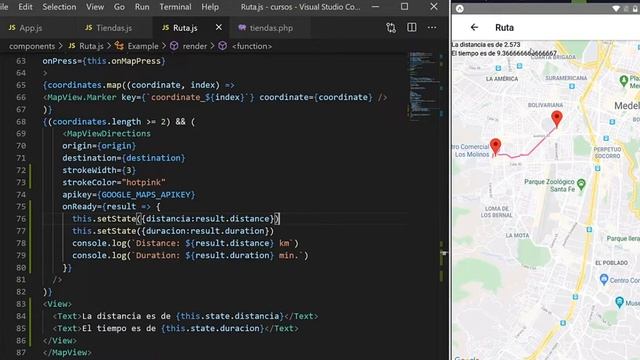Split the editor to the right
Screen dimensions: 640x360
coord(412,27)
